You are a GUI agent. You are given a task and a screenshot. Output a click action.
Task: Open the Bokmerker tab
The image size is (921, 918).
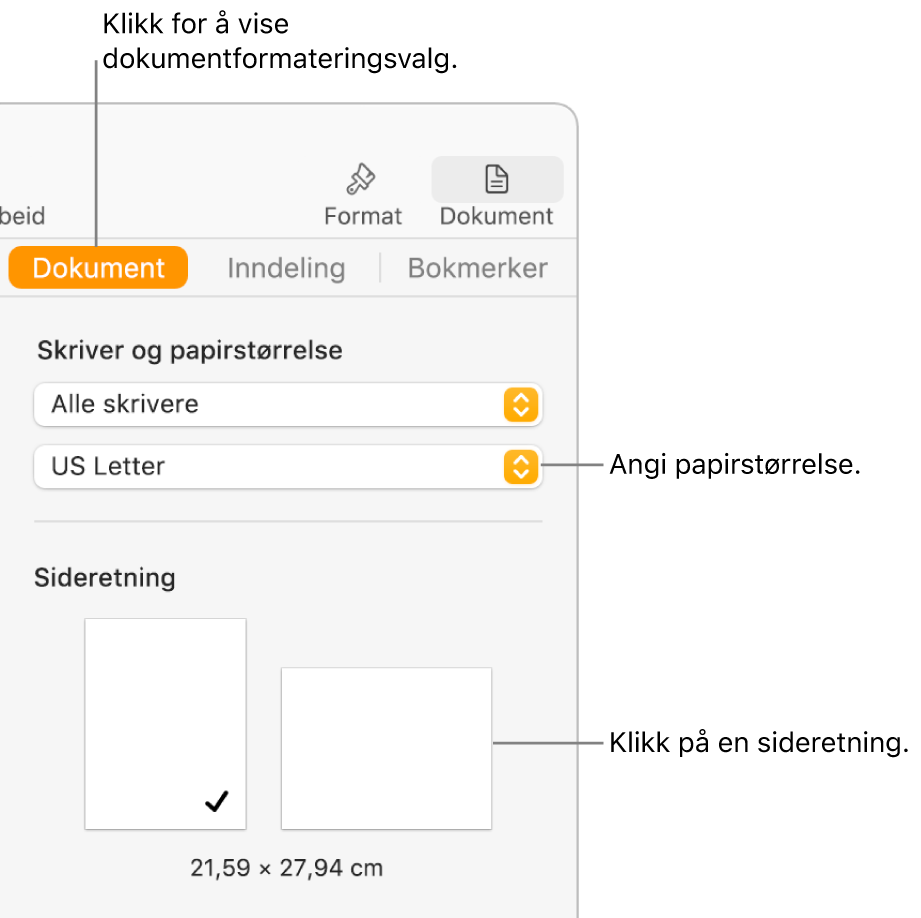coord(478,268)
